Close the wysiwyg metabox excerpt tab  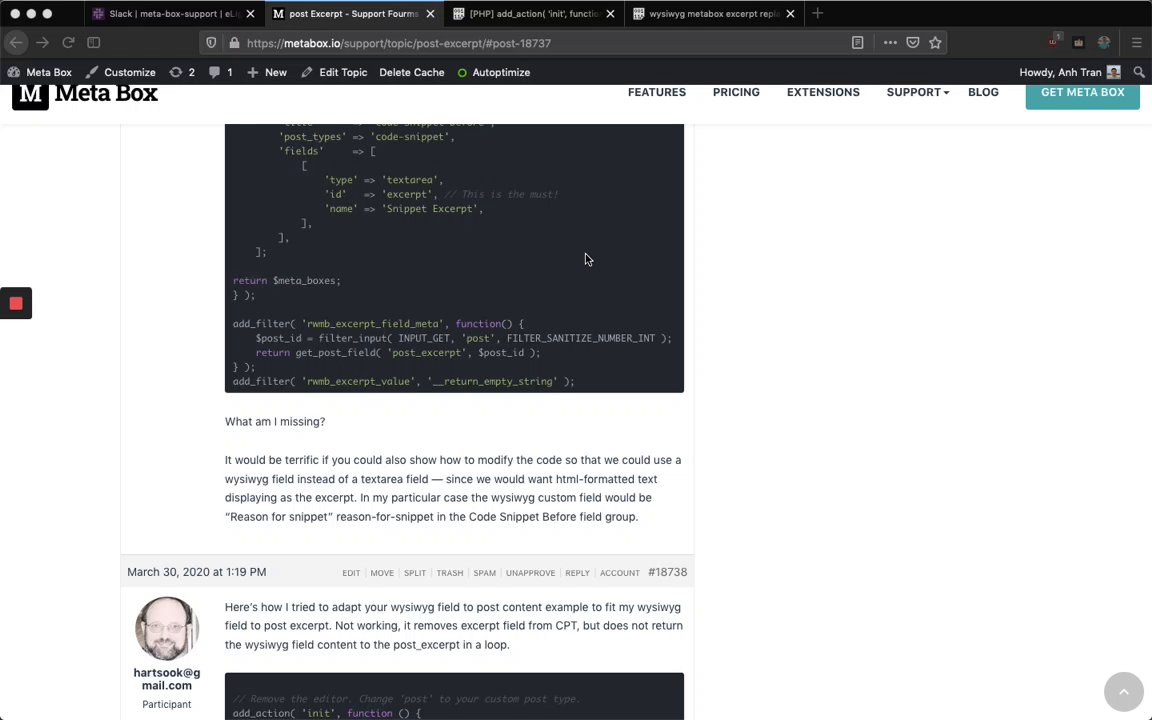click(791, 13)
